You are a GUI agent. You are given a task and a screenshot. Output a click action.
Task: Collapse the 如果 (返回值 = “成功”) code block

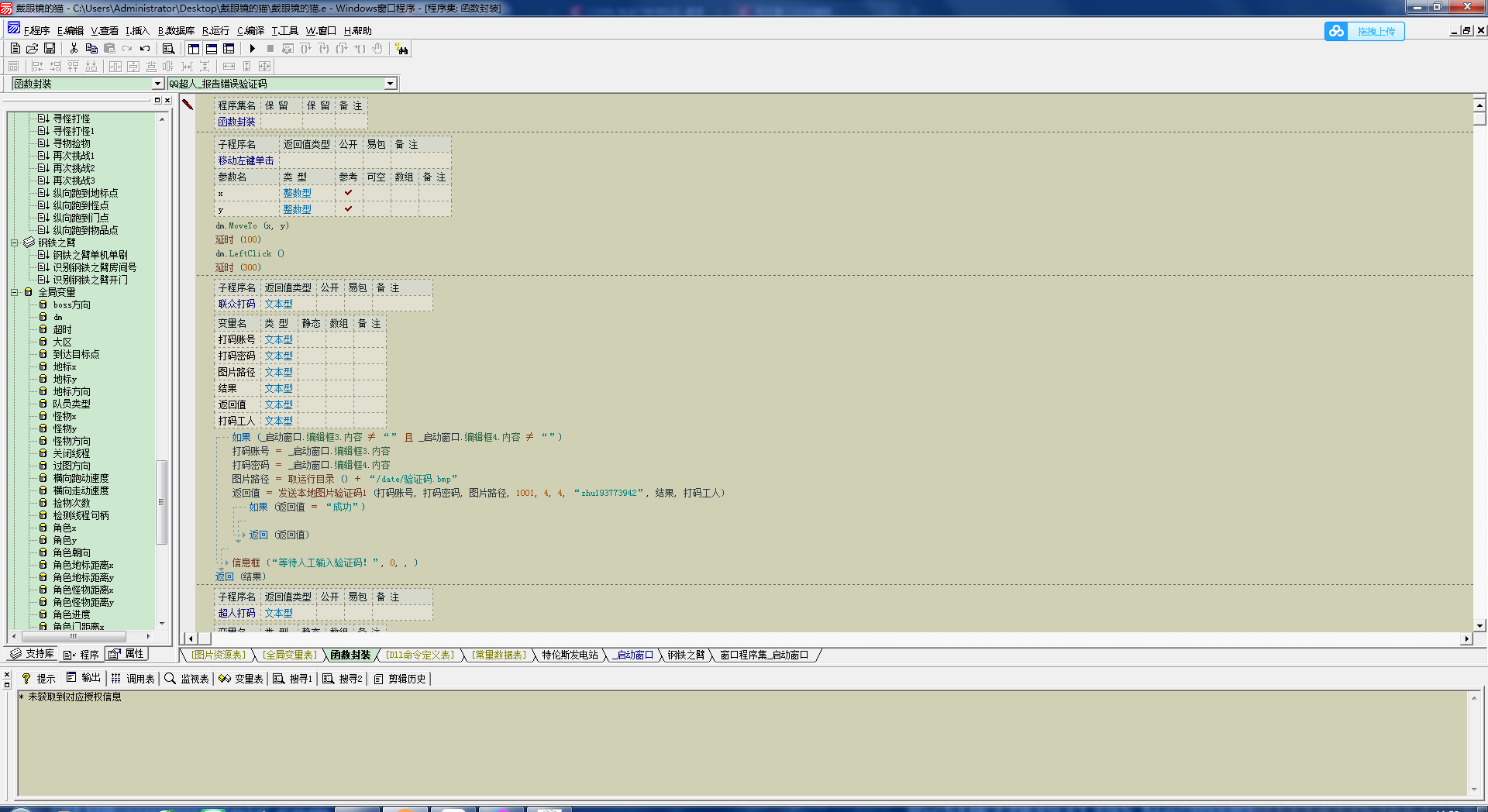click(239, 507)
